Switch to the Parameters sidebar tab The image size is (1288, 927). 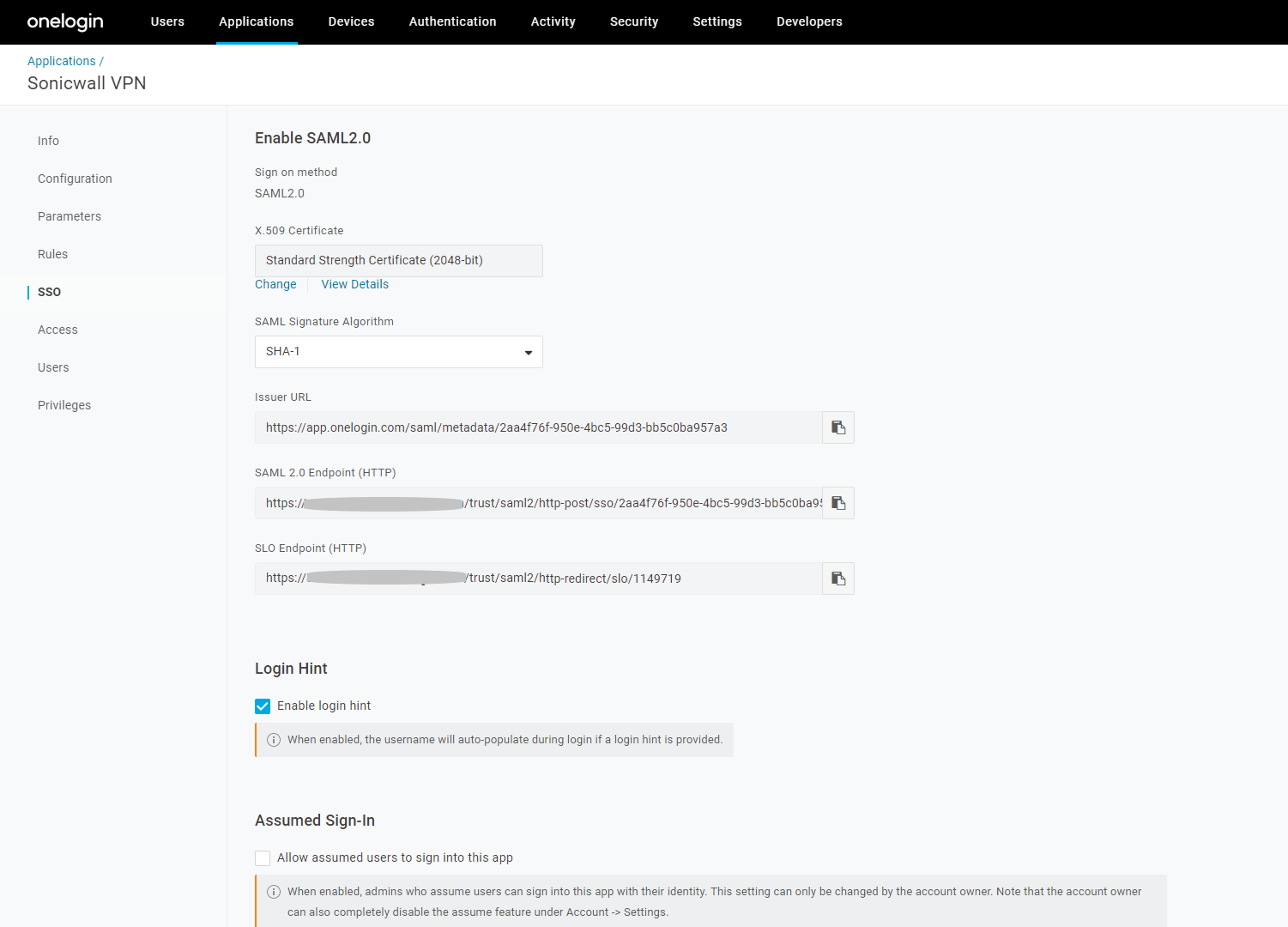pyautogui.click(x=70, y=216)
